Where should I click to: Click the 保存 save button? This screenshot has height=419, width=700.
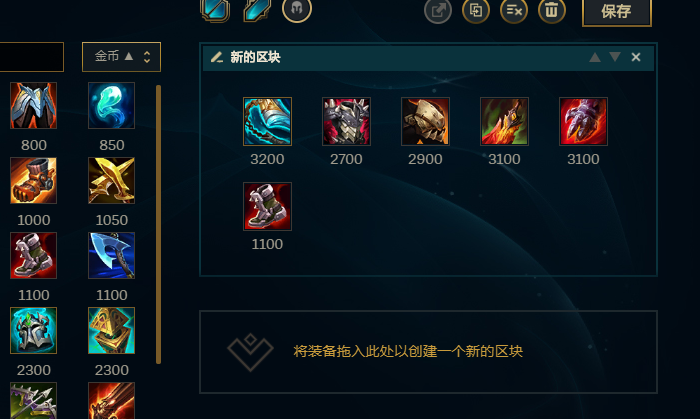pyautogui.click(x=617, y=11)
